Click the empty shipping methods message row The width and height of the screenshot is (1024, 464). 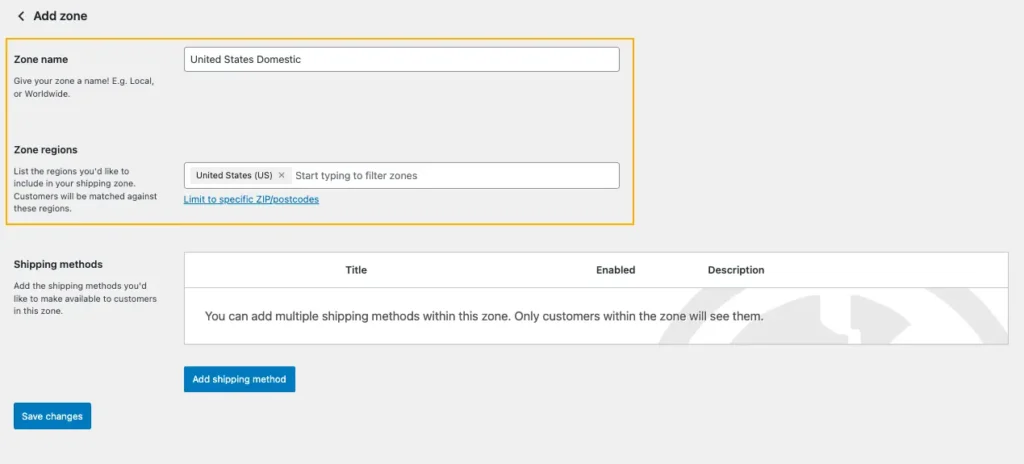(x=484, y=316)
